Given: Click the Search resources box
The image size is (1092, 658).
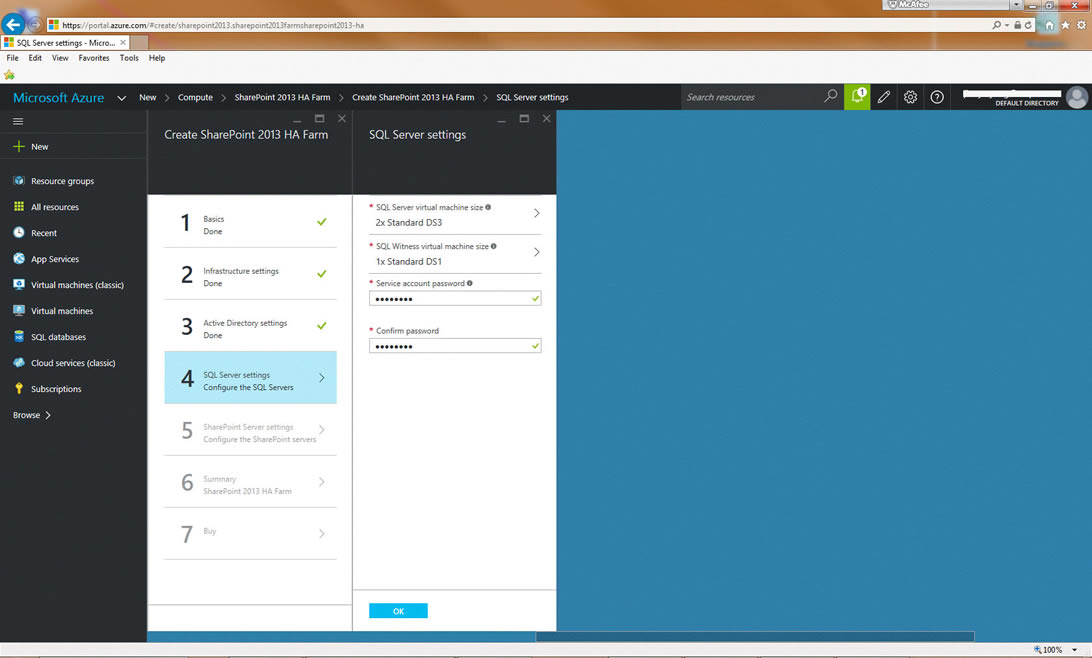Looking at the screenshot, I should tap(753, 97).
